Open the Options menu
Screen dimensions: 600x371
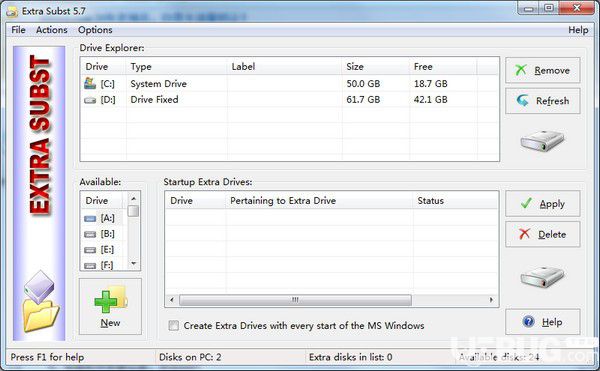[x=95, y=30]
